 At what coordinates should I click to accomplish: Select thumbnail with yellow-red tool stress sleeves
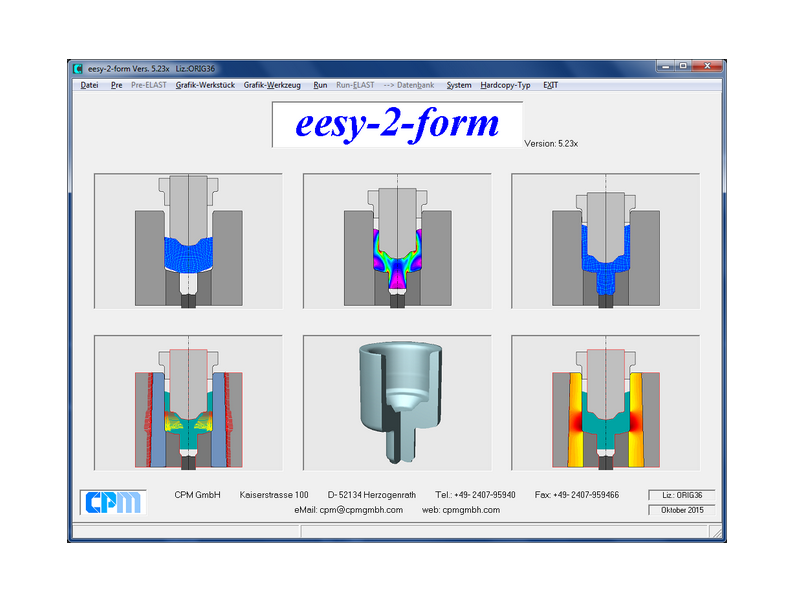click(606, 403)
